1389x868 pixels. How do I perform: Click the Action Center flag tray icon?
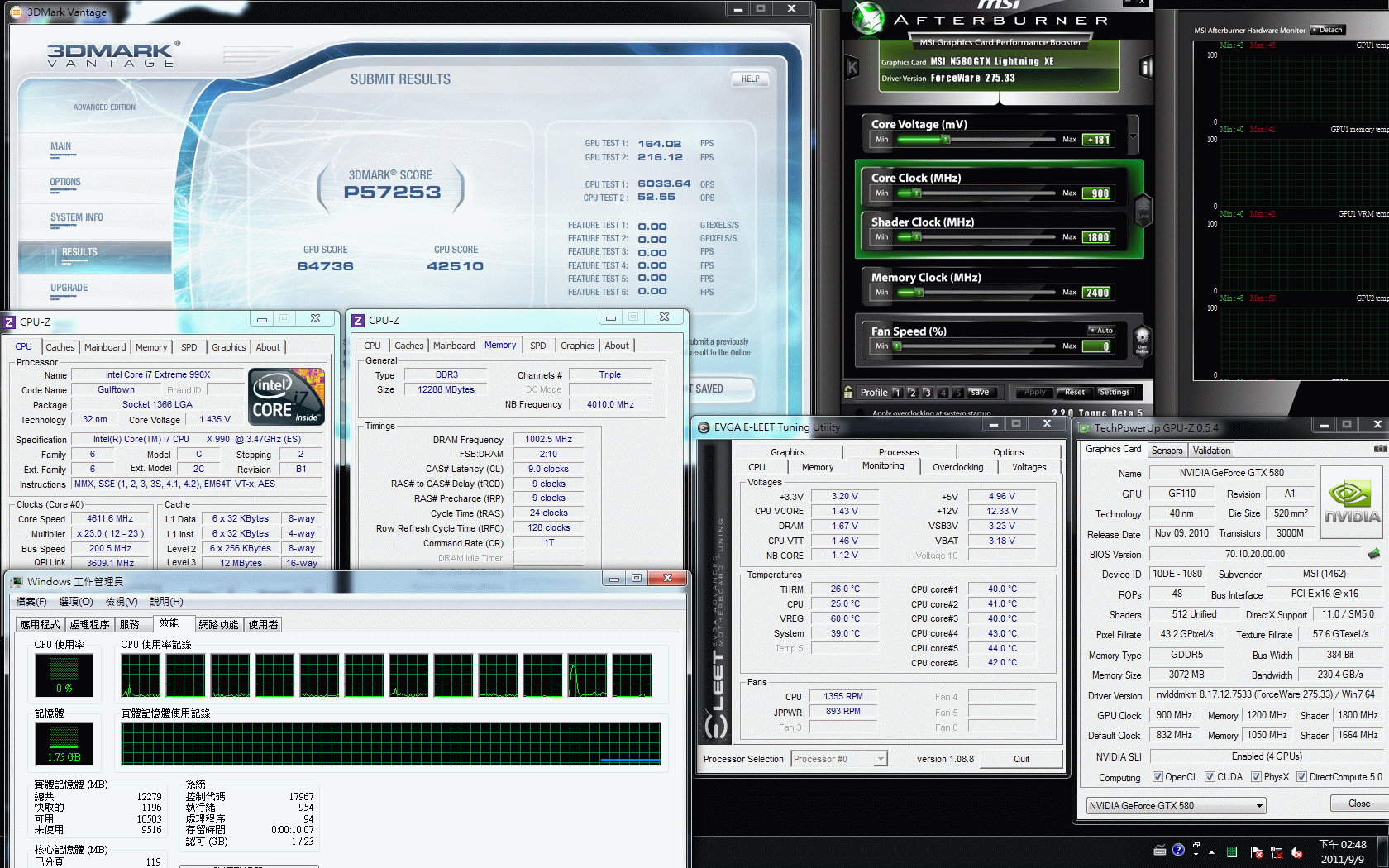click(x=1256, y=852)
